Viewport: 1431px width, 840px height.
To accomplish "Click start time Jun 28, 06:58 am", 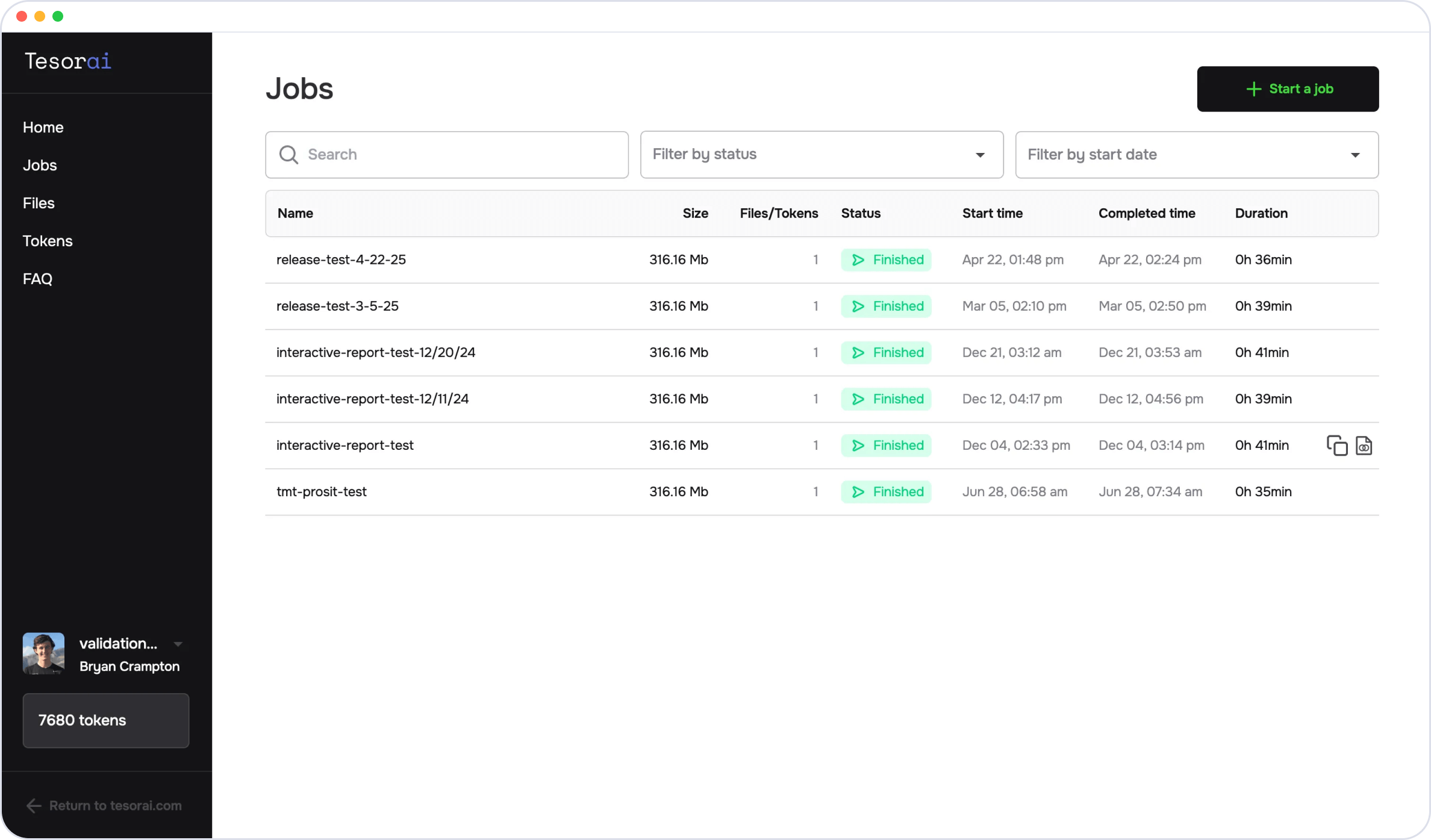I will point(1015,492).
